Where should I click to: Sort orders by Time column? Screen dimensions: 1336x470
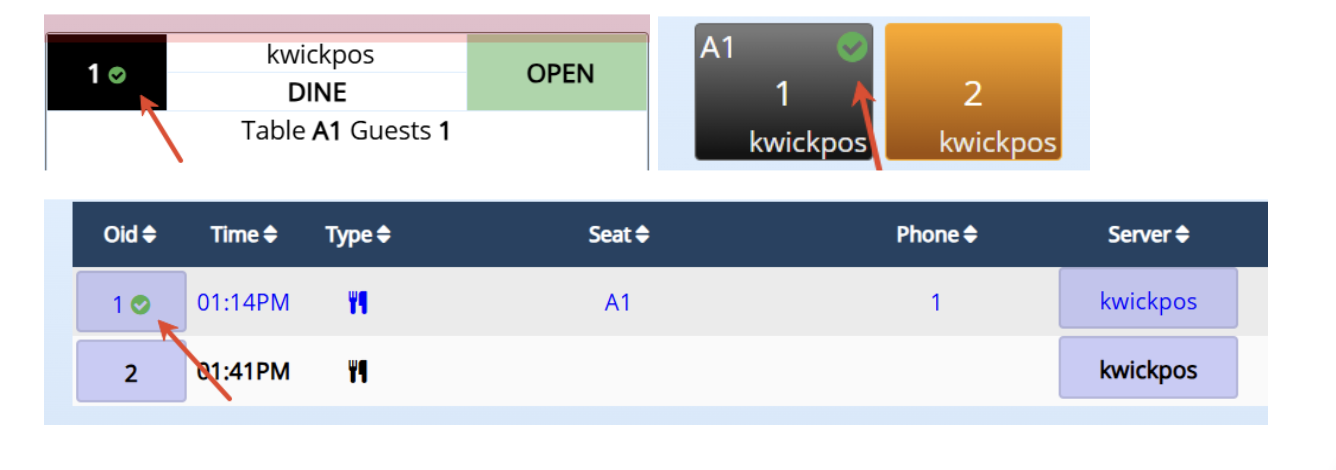[x=244, y=235]
